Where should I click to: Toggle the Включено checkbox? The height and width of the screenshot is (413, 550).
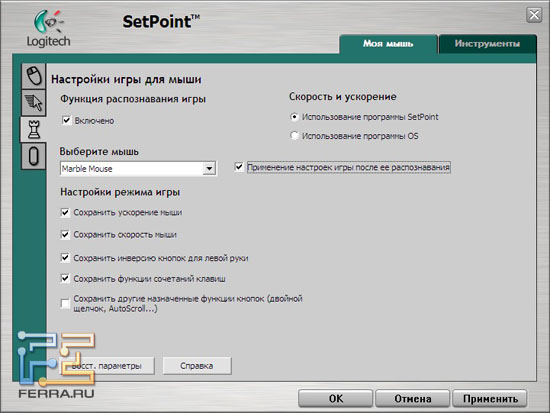click(67, 120)
